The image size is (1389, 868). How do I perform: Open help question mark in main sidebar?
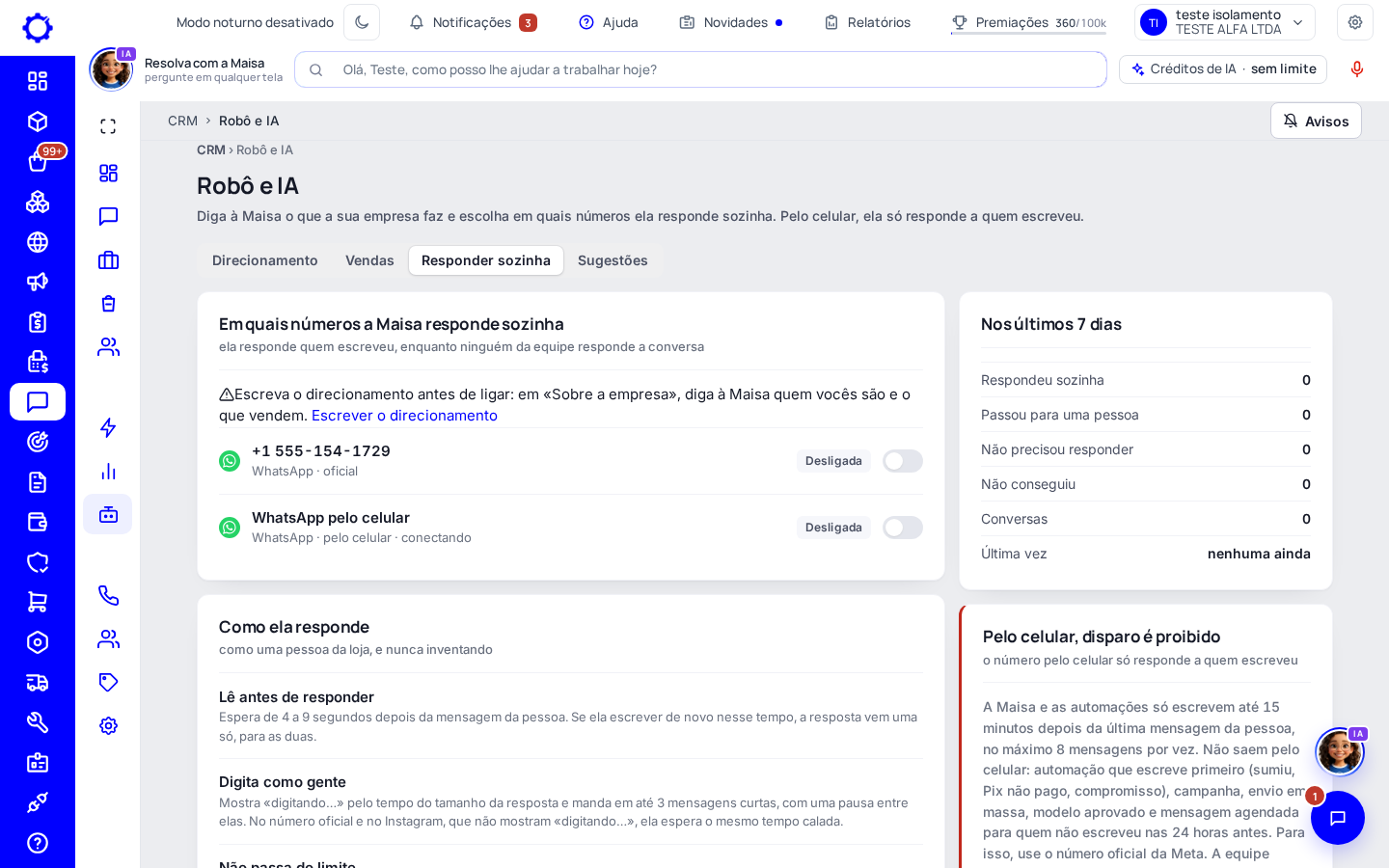(x=38, y=843)
